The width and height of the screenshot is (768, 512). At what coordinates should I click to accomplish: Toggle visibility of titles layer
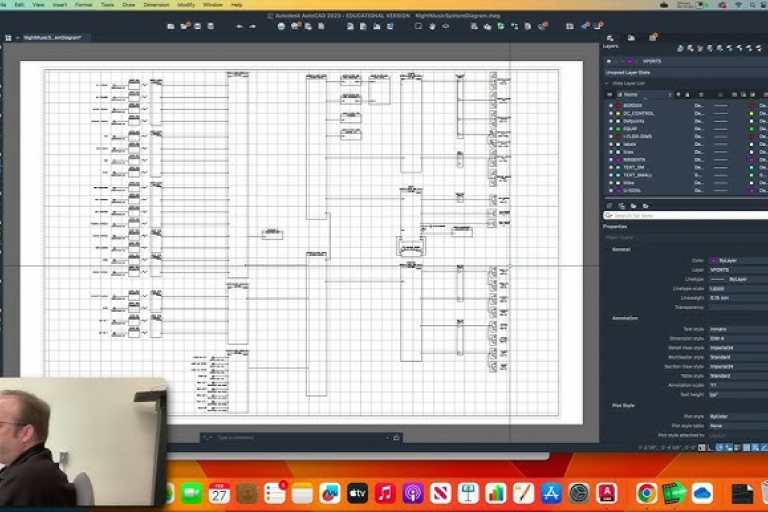coord(610,183)
